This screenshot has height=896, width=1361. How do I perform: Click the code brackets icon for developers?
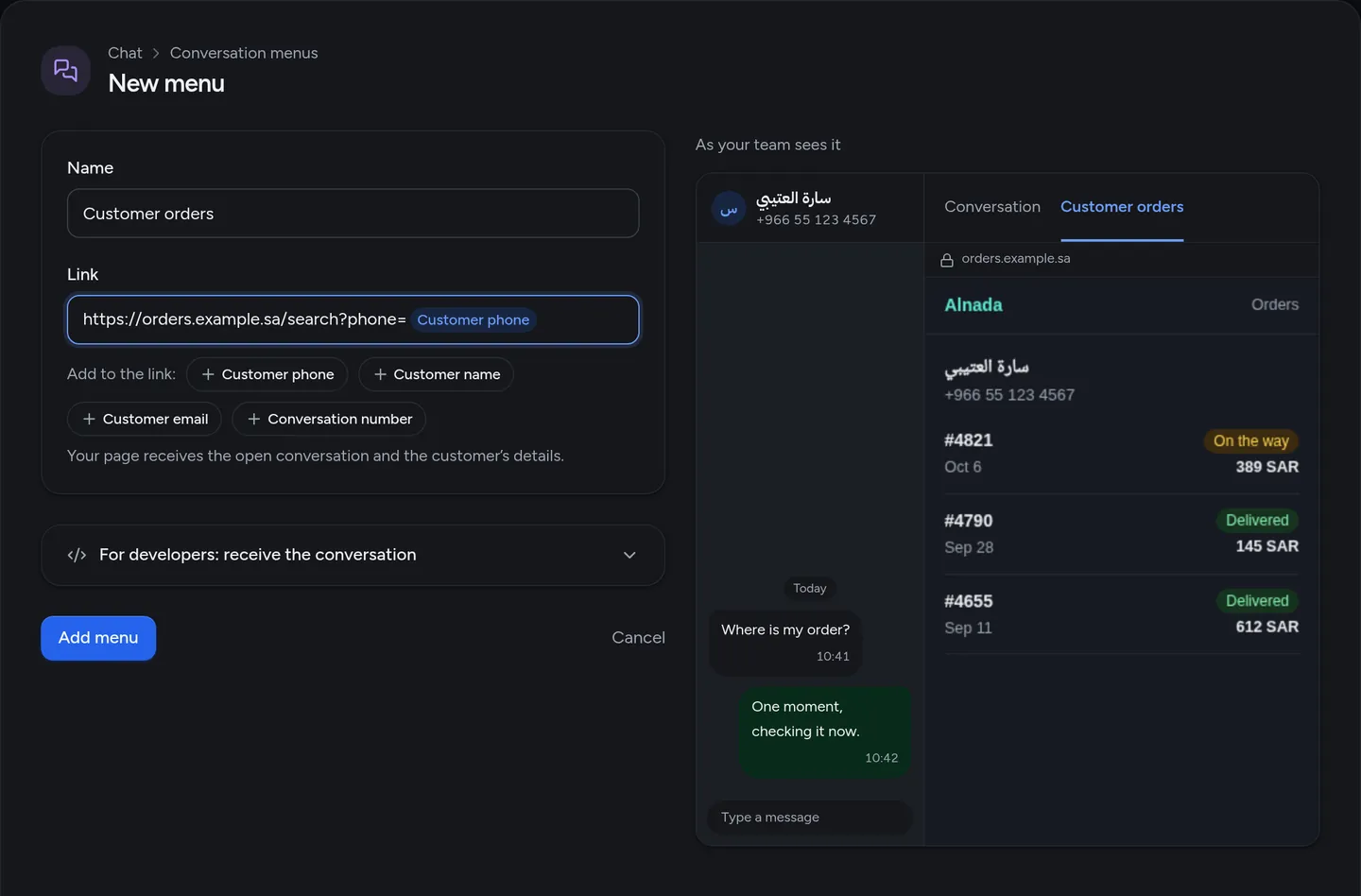pyautogui.click(x=77, y=555)
